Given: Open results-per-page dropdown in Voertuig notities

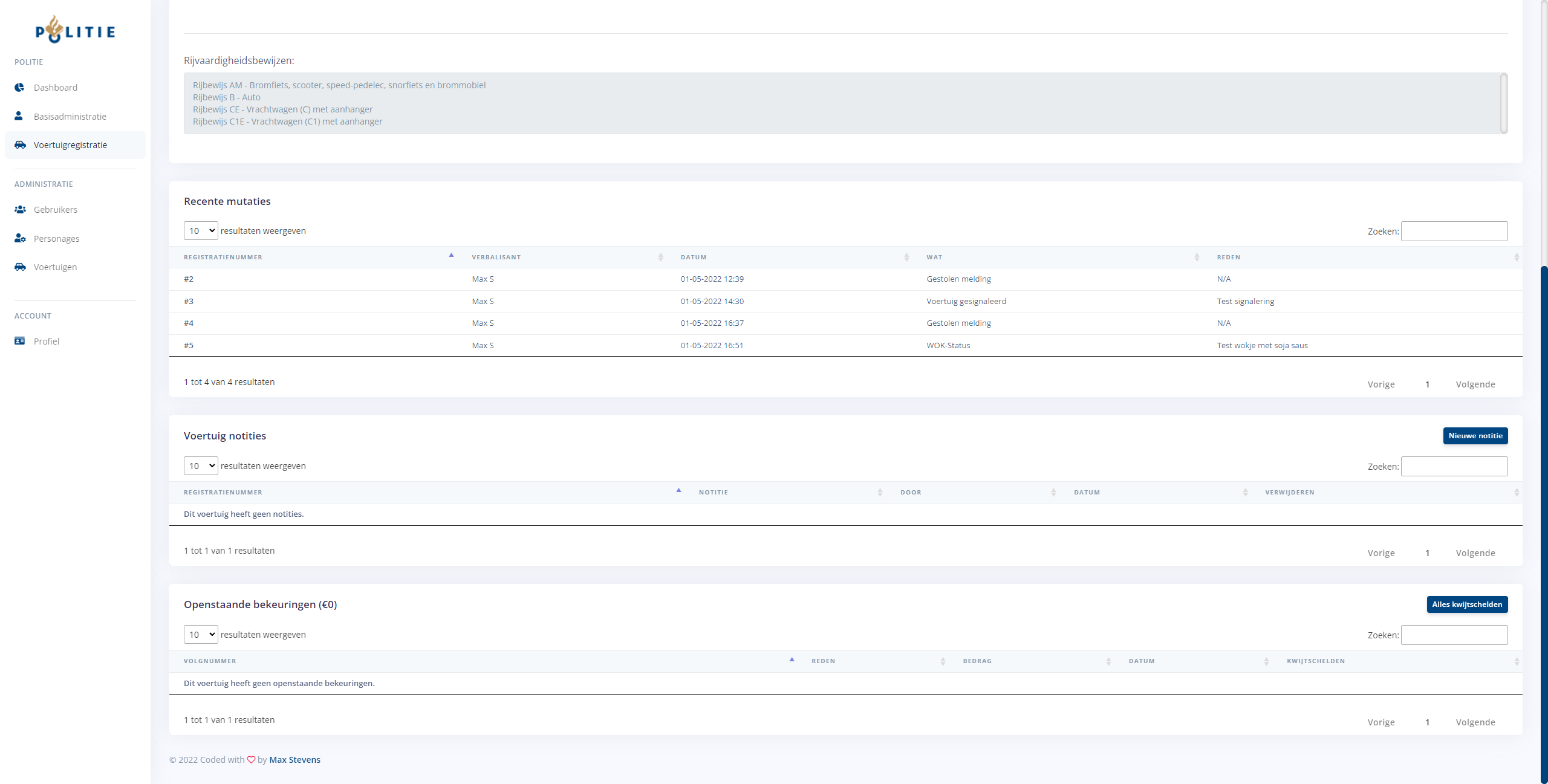Looking at the screenshot, I should coord(201,466).
